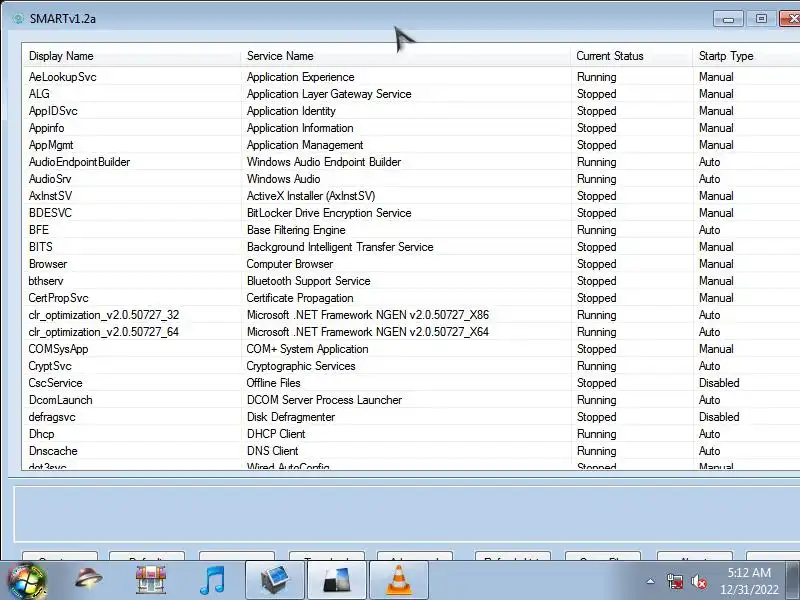Screen dimensions: 800x600
Task: Click the SMARTv1.2a title bar icon
Action: coord(18,19)
